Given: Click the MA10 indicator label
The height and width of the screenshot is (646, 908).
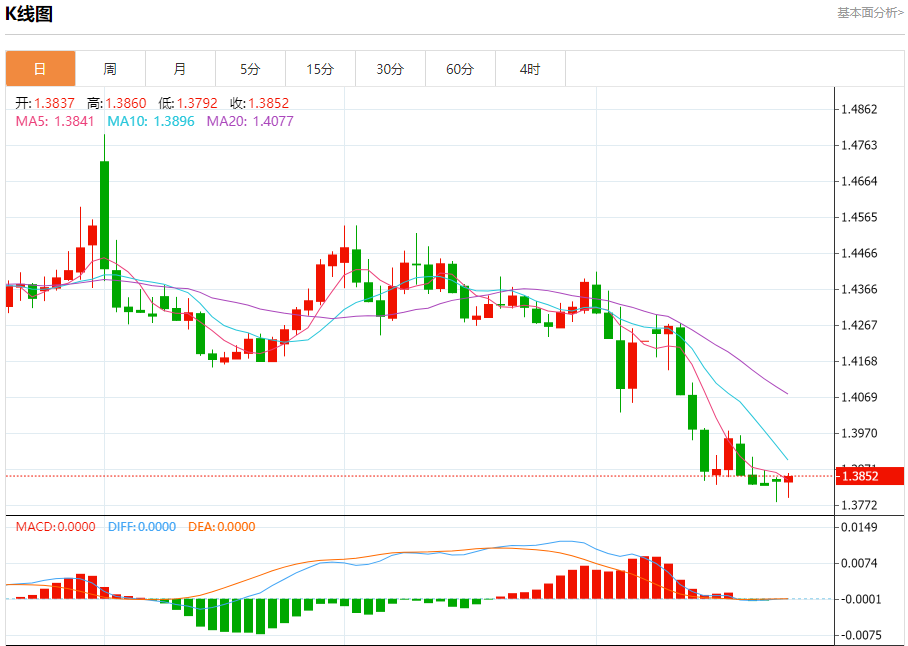Looking at the screenshot, I should click(x=151, y=121).
